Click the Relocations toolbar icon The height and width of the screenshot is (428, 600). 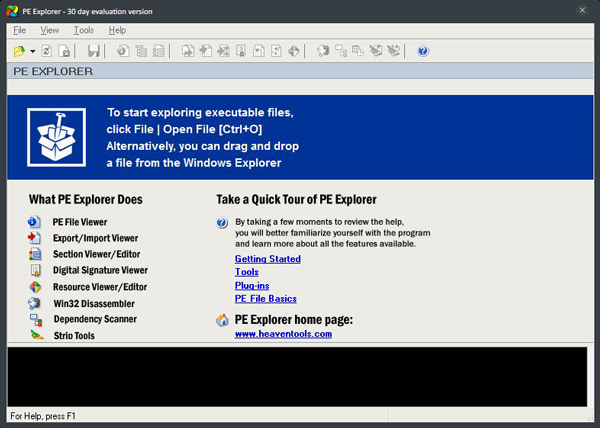click(x=276, y=51)
